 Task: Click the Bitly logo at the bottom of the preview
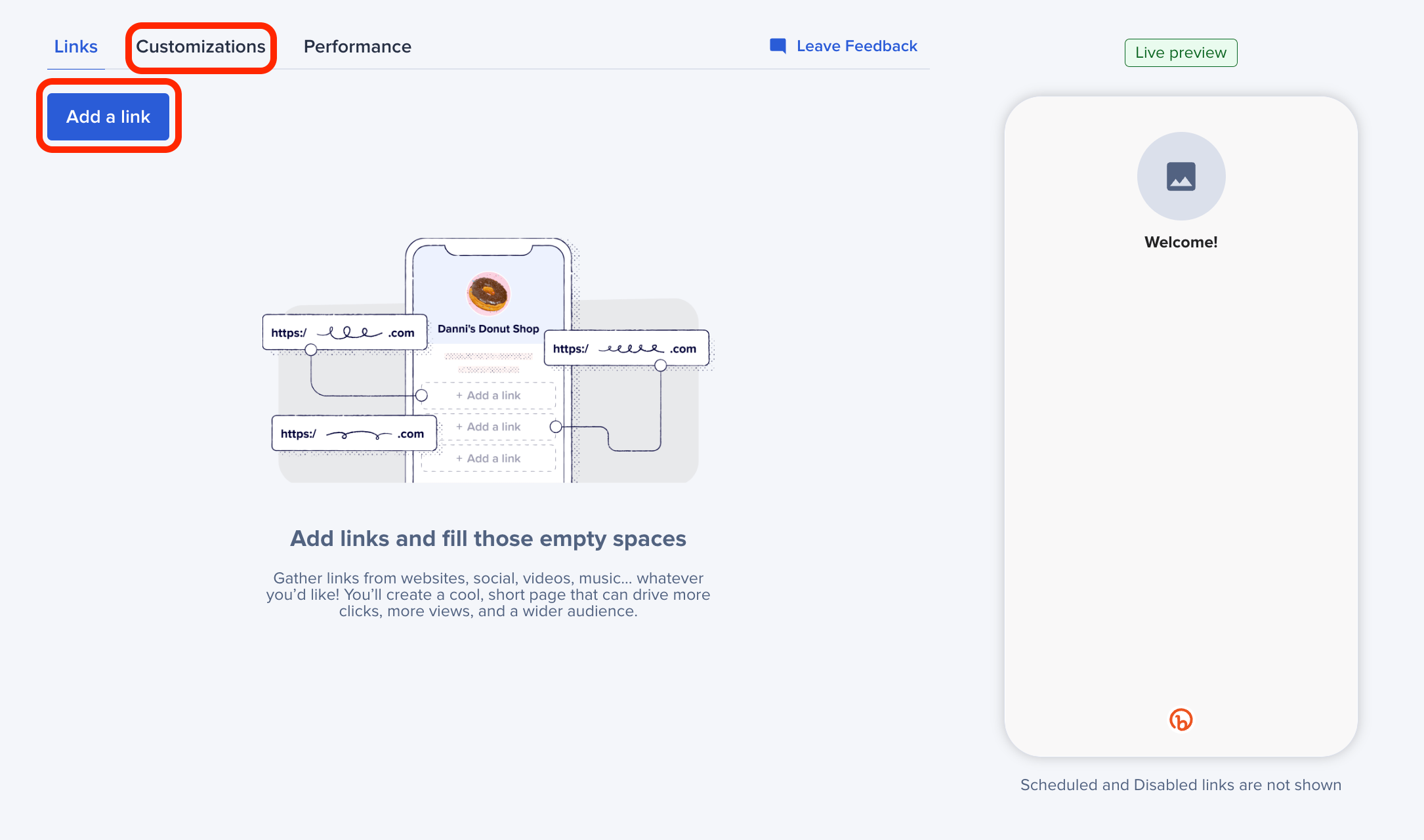point(1181,719)
